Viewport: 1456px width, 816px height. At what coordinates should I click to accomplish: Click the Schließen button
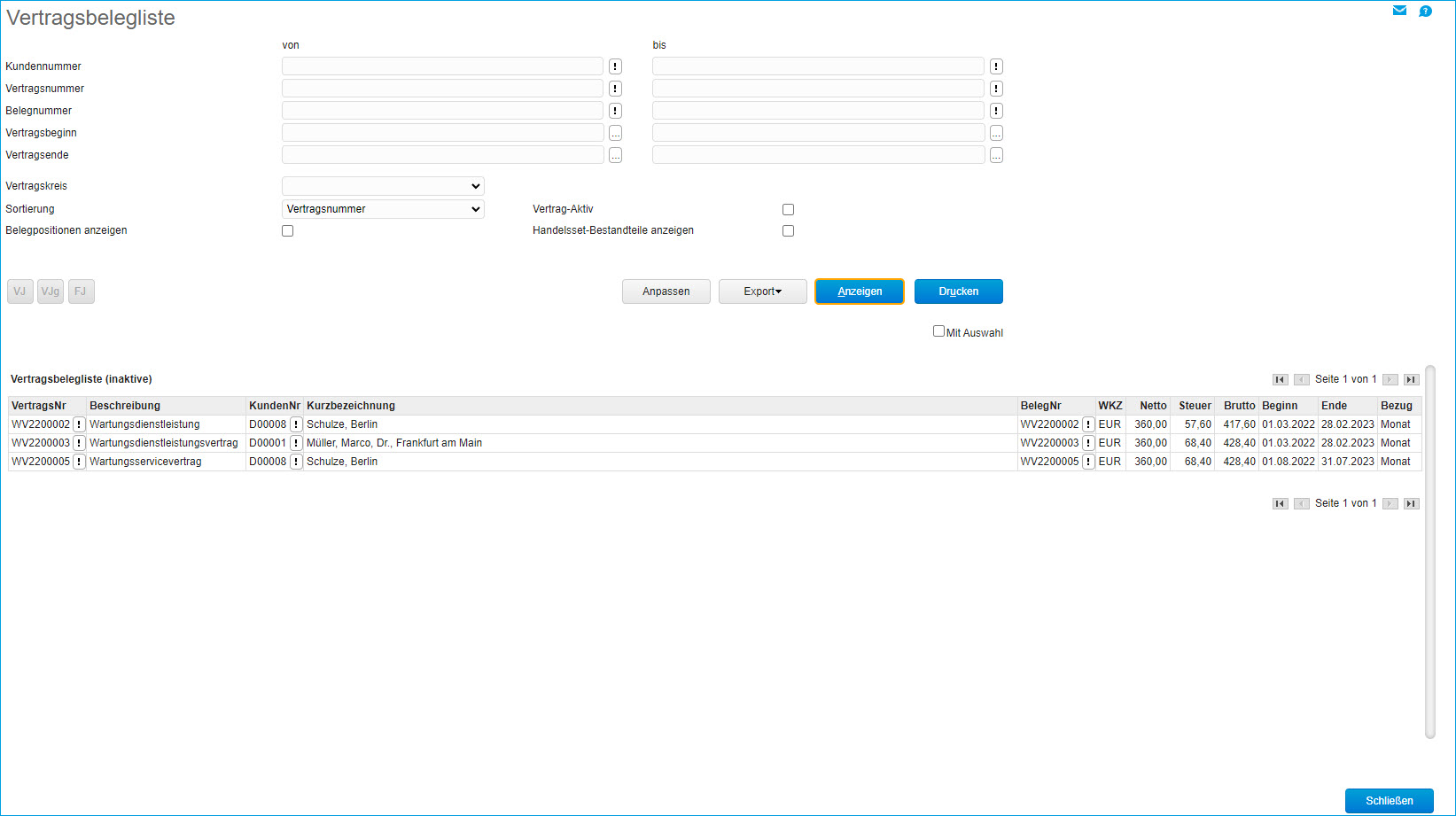pos(1389,801)
